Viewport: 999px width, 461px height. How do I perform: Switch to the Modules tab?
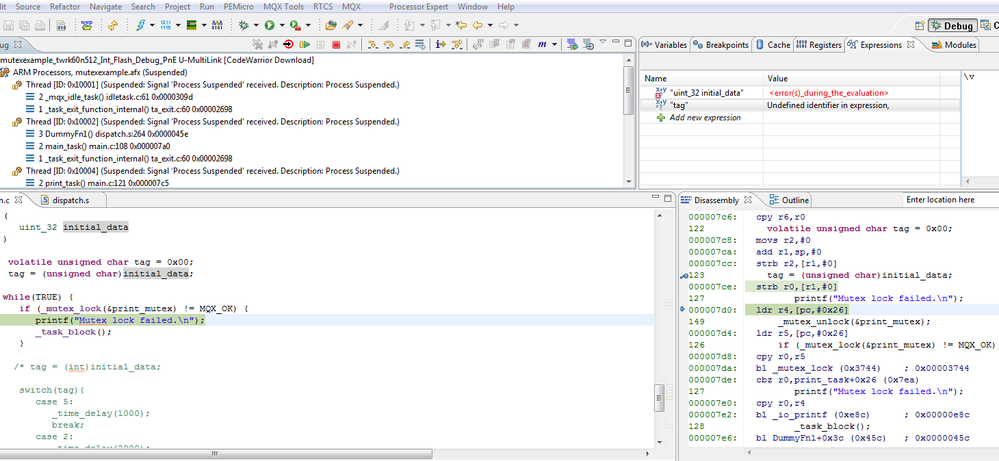point(954,45)
